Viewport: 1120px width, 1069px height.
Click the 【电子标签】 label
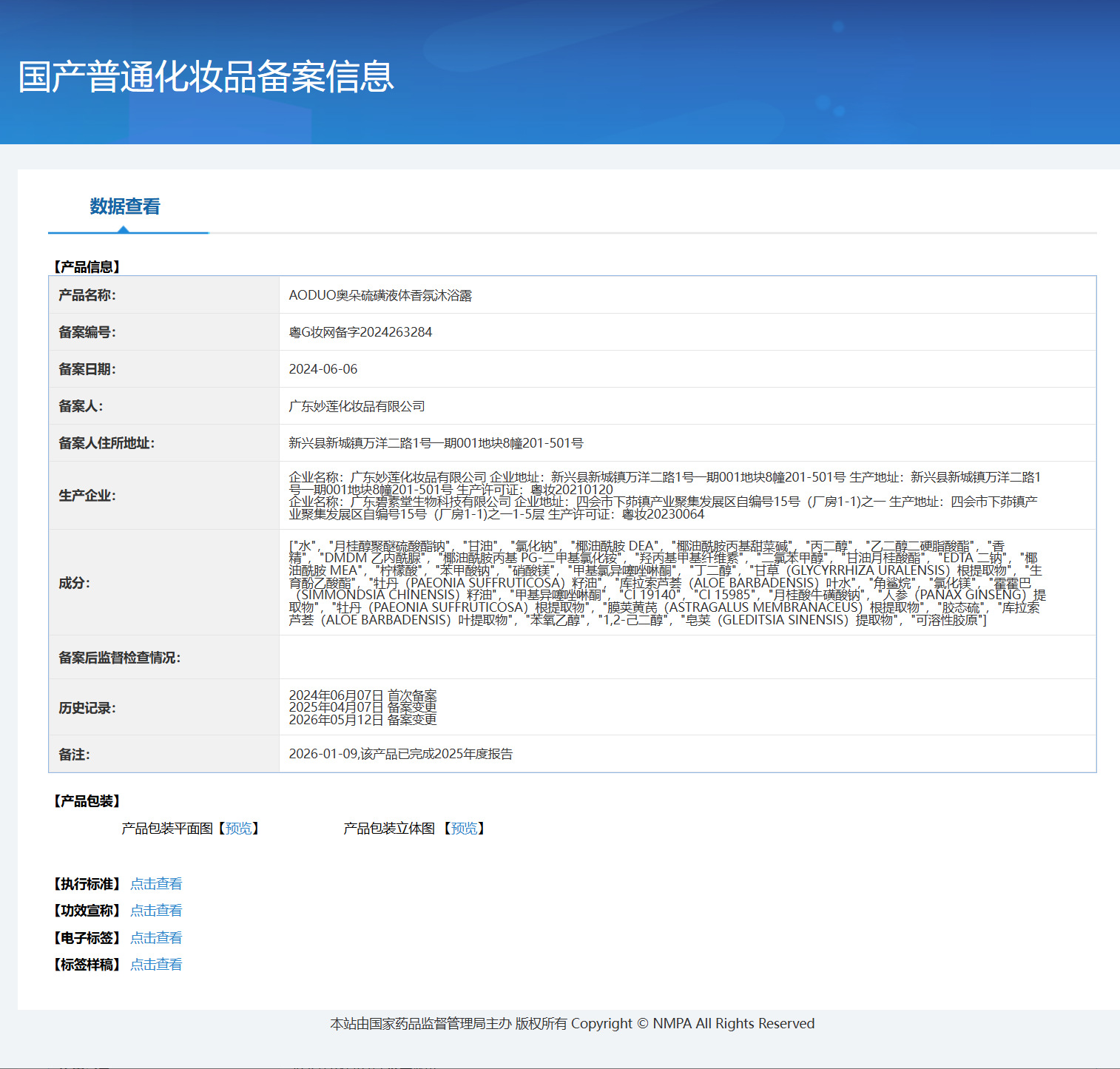[86, 938]
